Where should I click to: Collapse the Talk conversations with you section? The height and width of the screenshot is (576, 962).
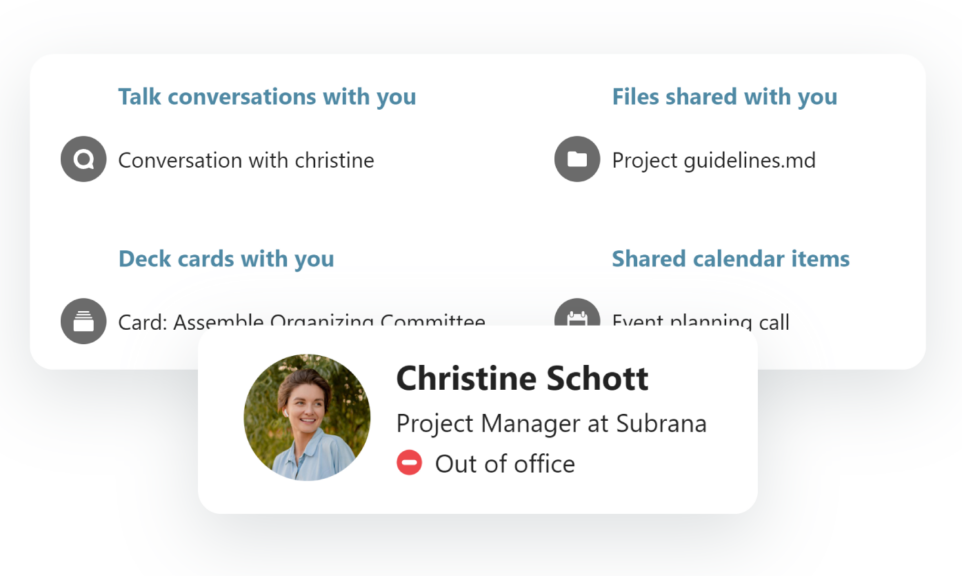pos(267,96)
